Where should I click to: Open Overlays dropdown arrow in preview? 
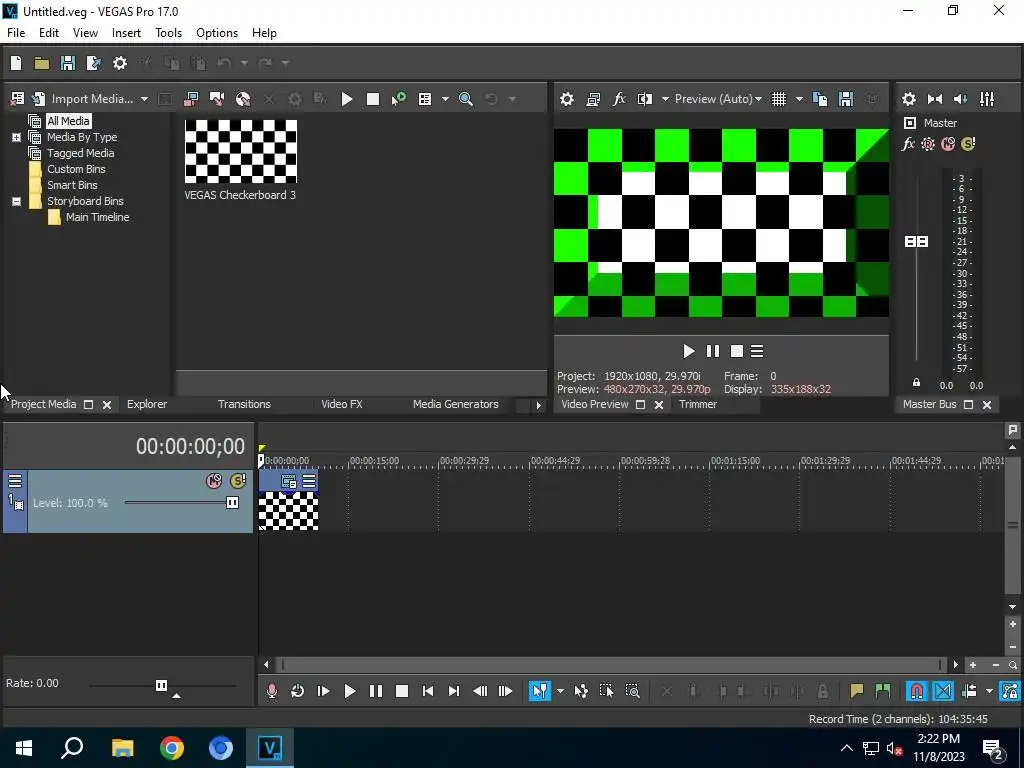click(799, 99)
